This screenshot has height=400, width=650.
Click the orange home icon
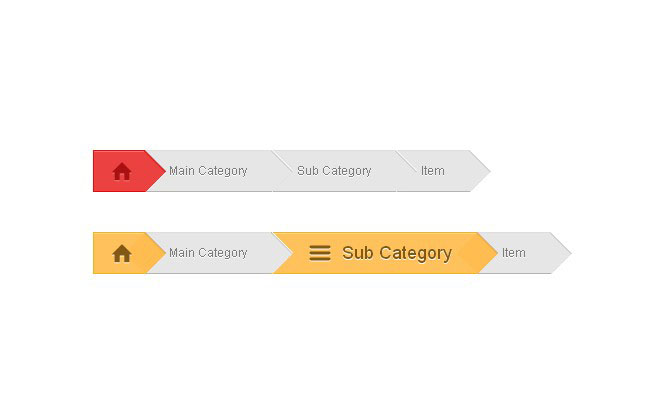tap(122, 253)
